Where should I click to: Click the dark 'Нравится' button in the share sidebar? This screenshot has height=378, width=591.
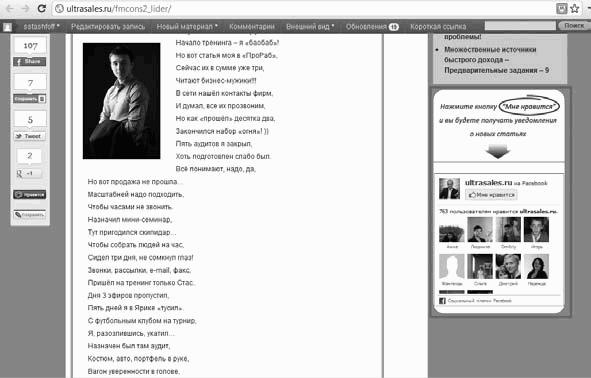(x=29, y=194)
